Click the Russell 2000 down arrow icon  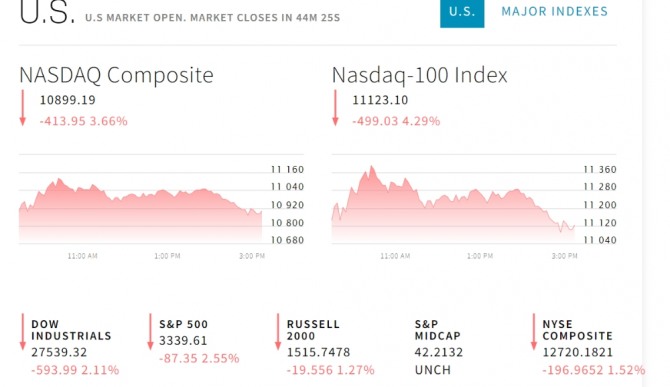[278, 331]
